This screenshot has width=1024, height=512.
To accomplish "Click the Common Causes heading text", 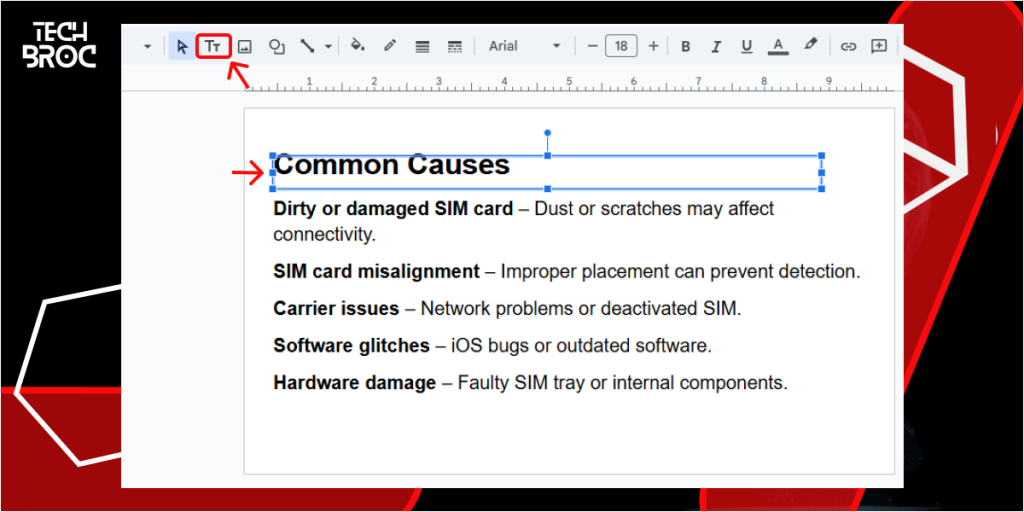I will (x=392, y=165).
